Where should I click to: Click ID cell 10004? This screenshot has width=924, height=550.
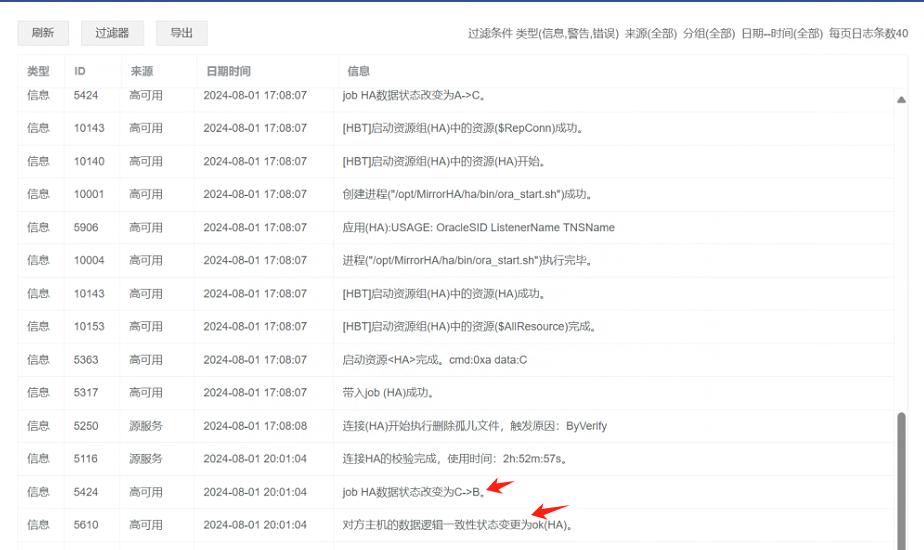89,261
